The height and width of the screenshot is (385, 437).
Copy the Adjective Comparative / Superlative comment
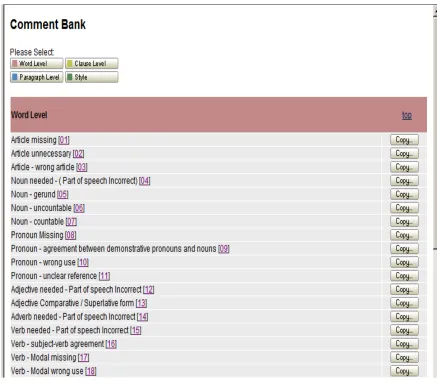[x=404, y=303]
